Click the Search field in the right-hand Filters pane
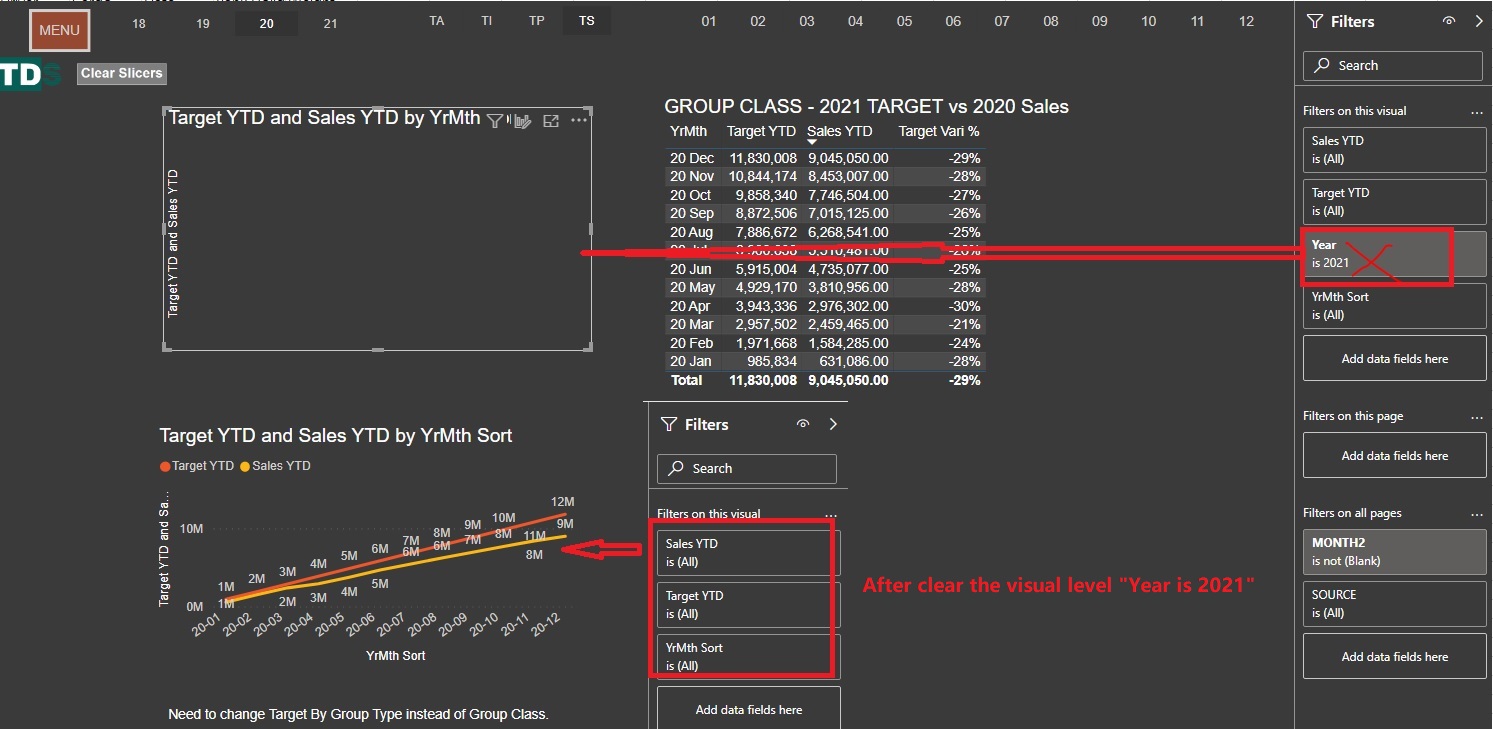Viewport: 1493px width, 729px height. (1393, 65)
